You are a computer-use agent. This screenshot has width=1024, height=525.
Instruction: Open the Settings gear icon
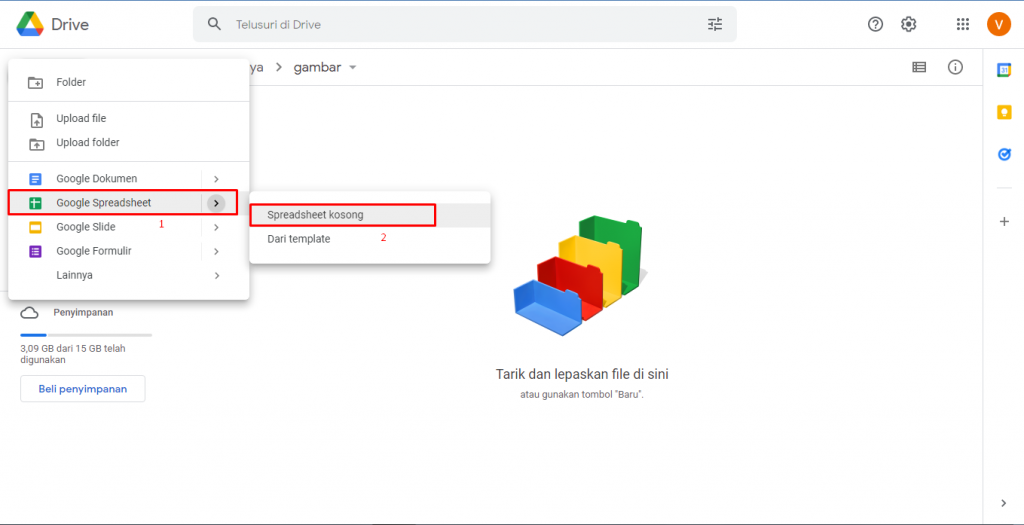click(908, 24)
